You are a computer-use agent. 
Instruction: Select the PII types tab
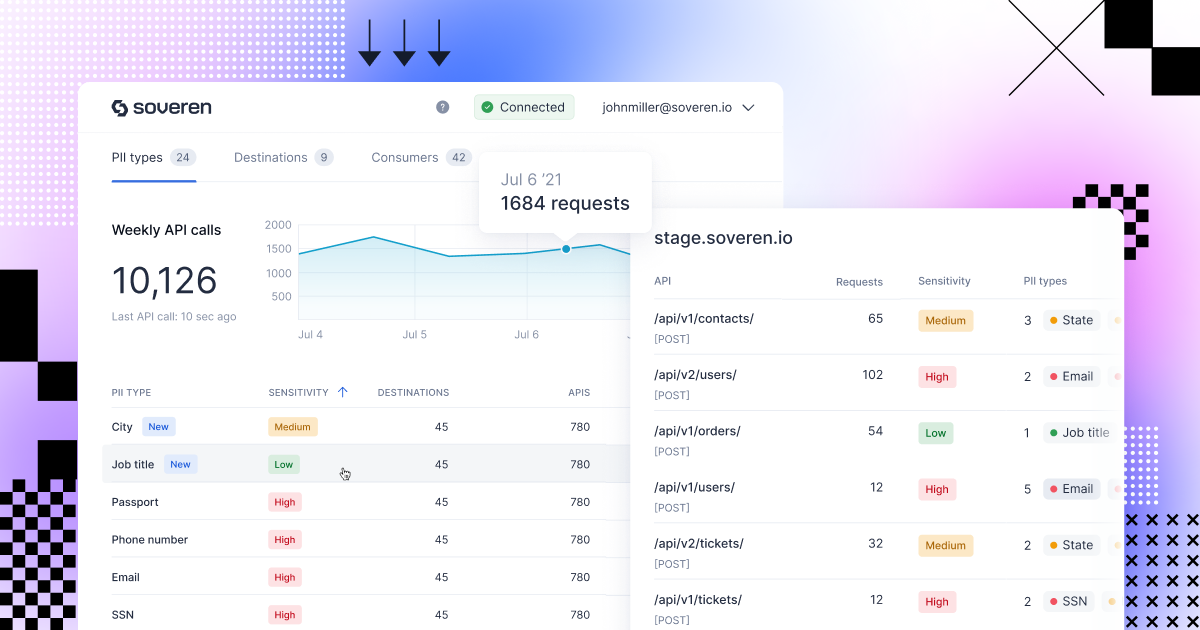[138, 157]
